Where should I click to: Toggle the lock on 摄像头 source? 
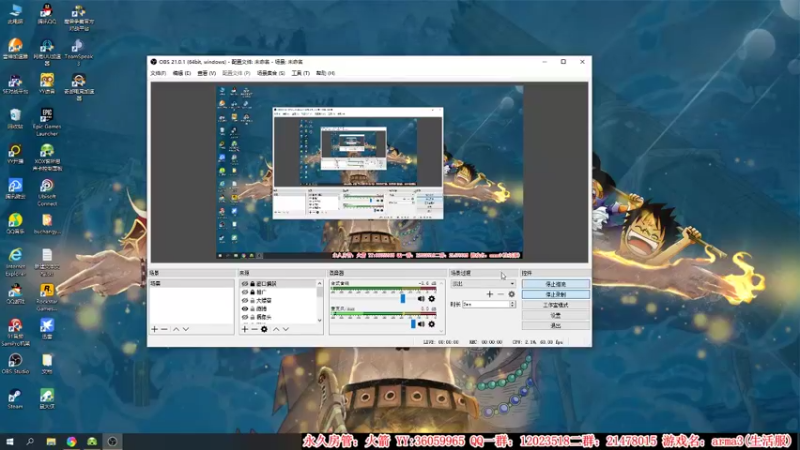click(252, 317)
